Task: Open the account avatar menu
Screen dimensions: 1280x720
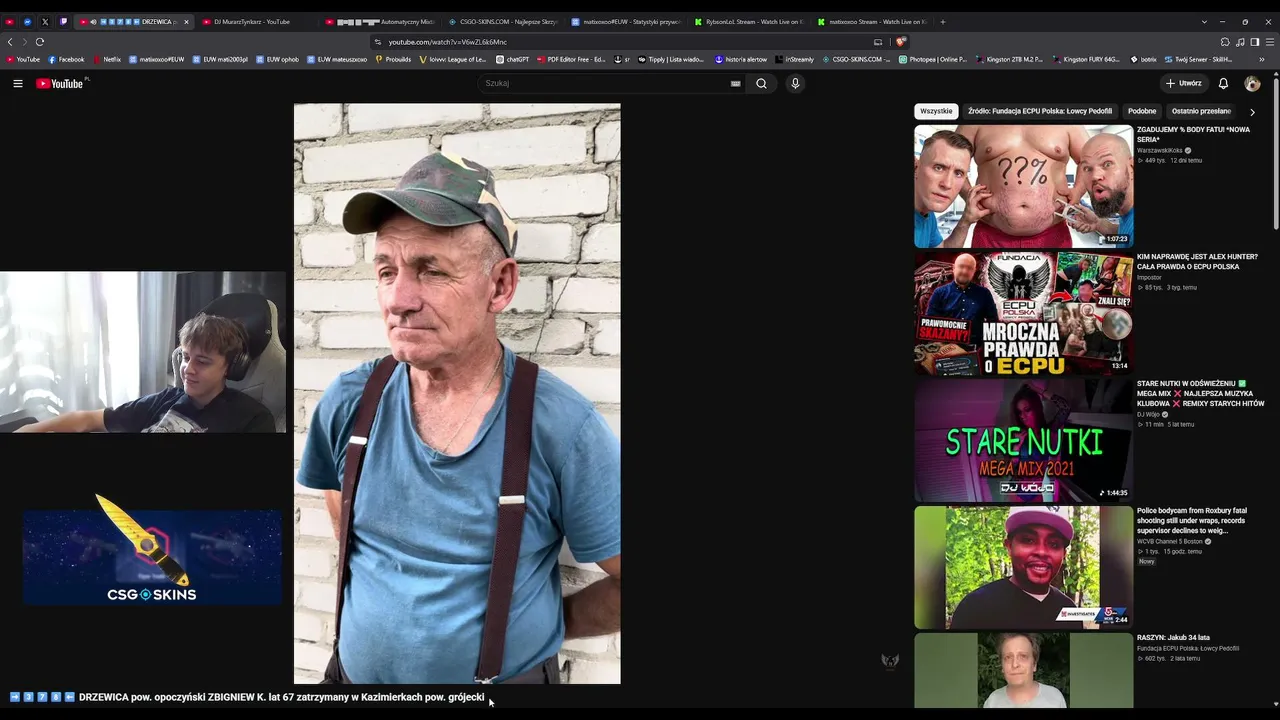Action: pyautogui.click(x=1252, y=84)
